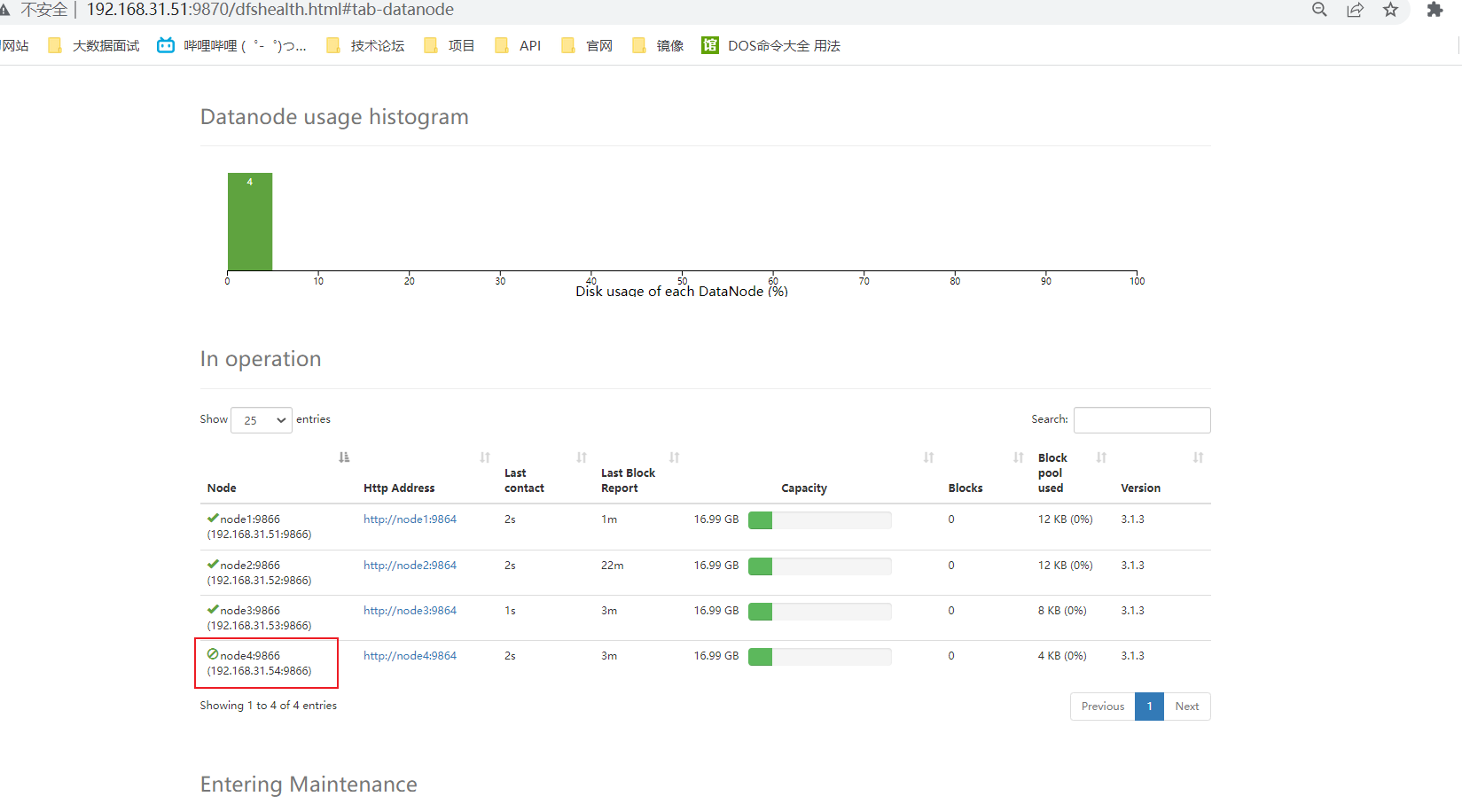Open the http://node4:9864 link
1462x812 pixels.
pos(410,656)
